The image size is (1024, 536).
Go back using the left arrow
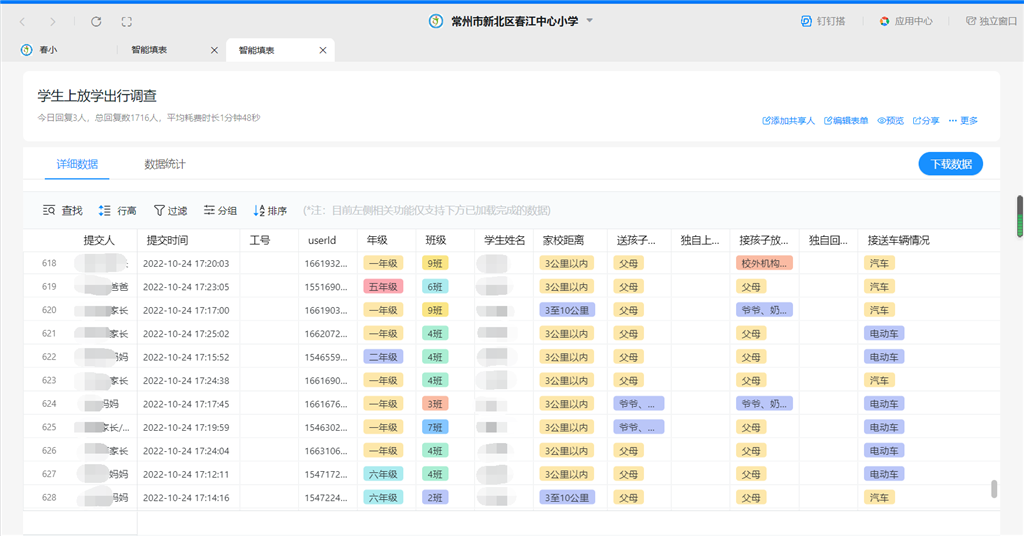pyautogui.click(x=23, y=22)
